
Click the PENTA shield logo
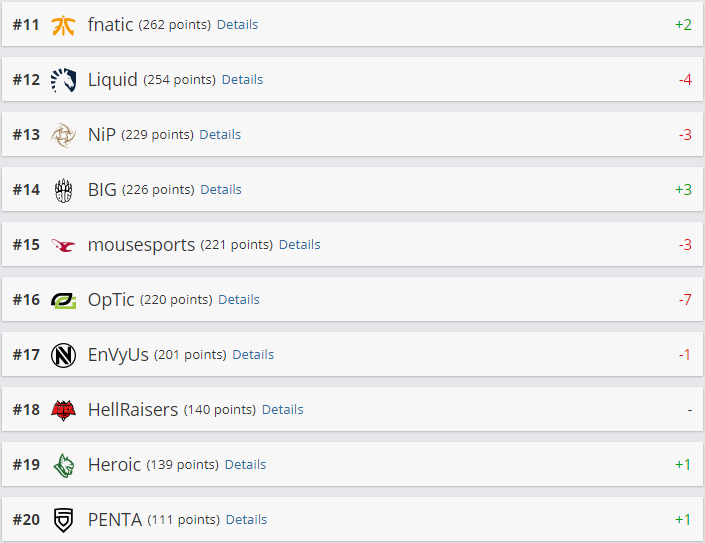pos(63,520)
